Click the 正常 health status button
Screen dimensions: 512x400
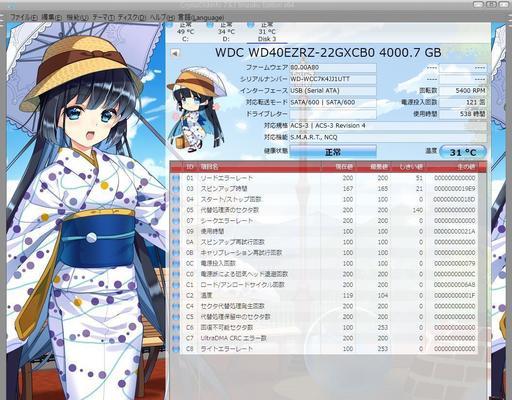[x=333, y=152]
